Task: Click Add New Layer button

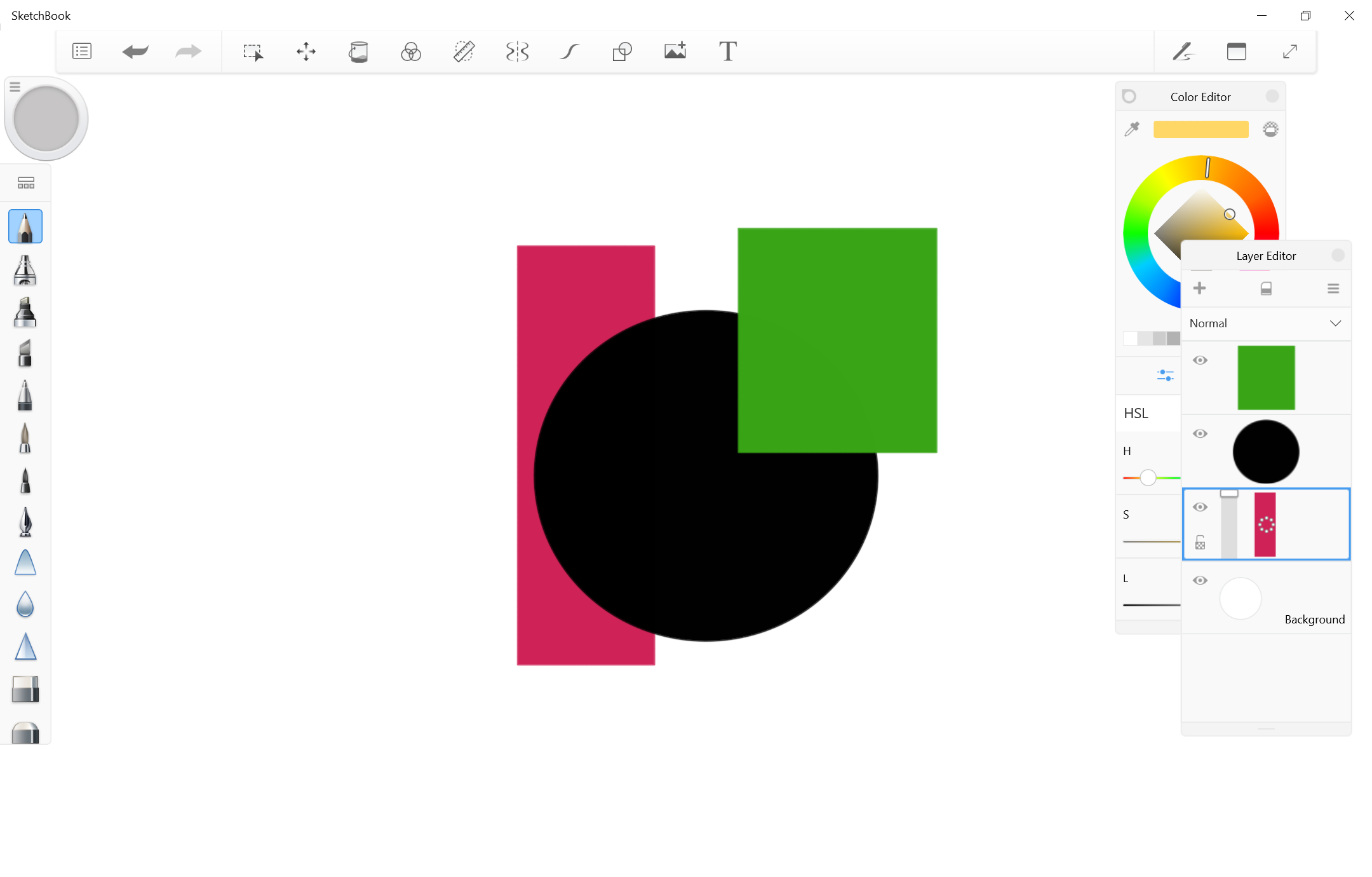Action: pos(1199,288)
